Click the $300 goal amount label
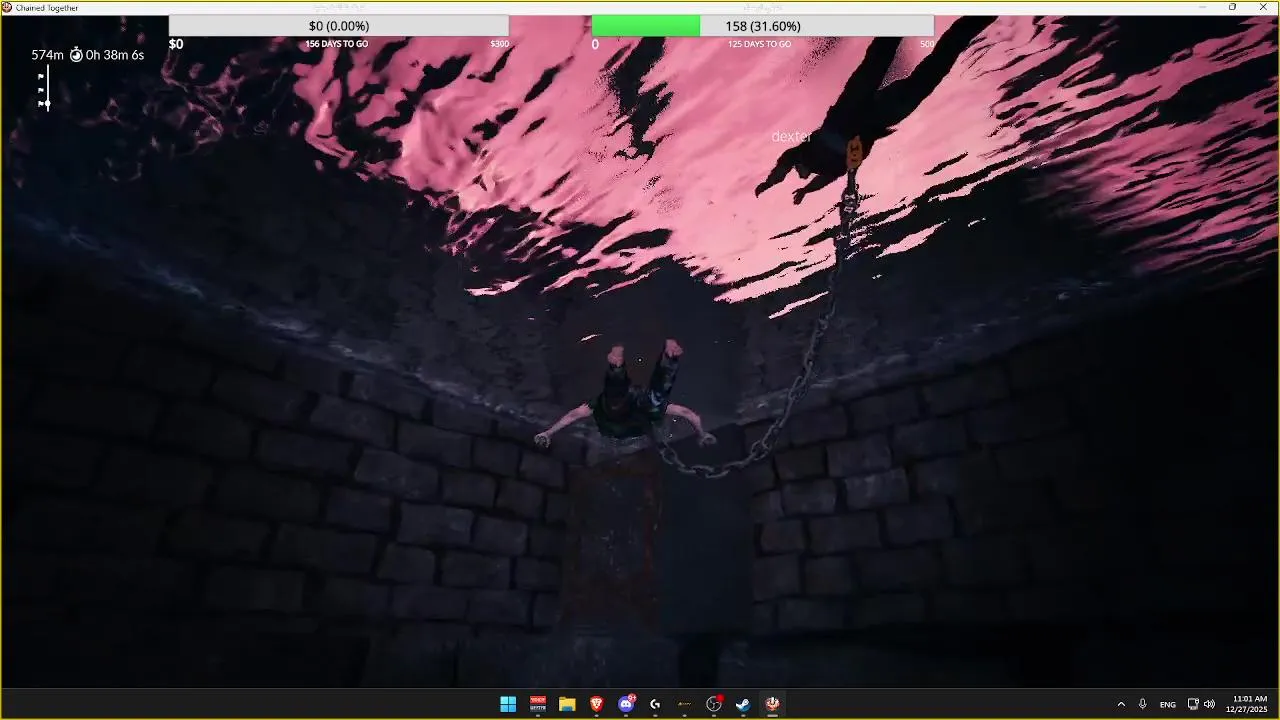Viewport: 1280px width, 720px height. coord(499,44)
